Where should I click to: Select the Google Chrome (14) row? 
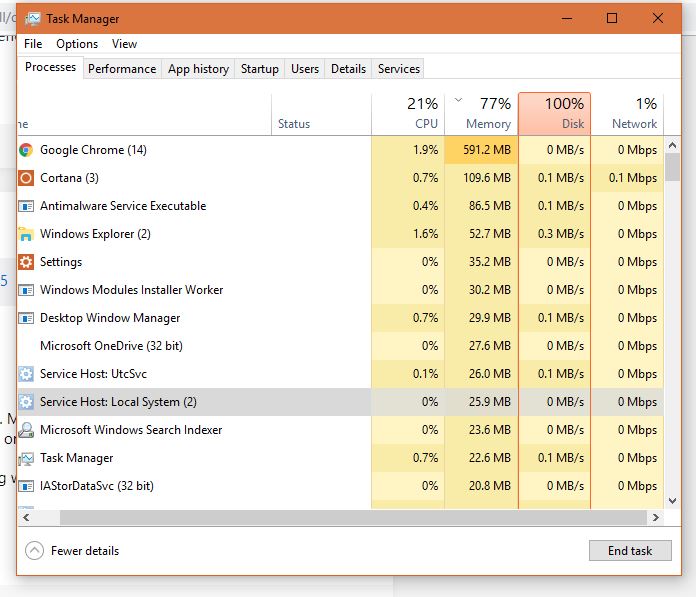pyautogui.click(x=340, y=150)
